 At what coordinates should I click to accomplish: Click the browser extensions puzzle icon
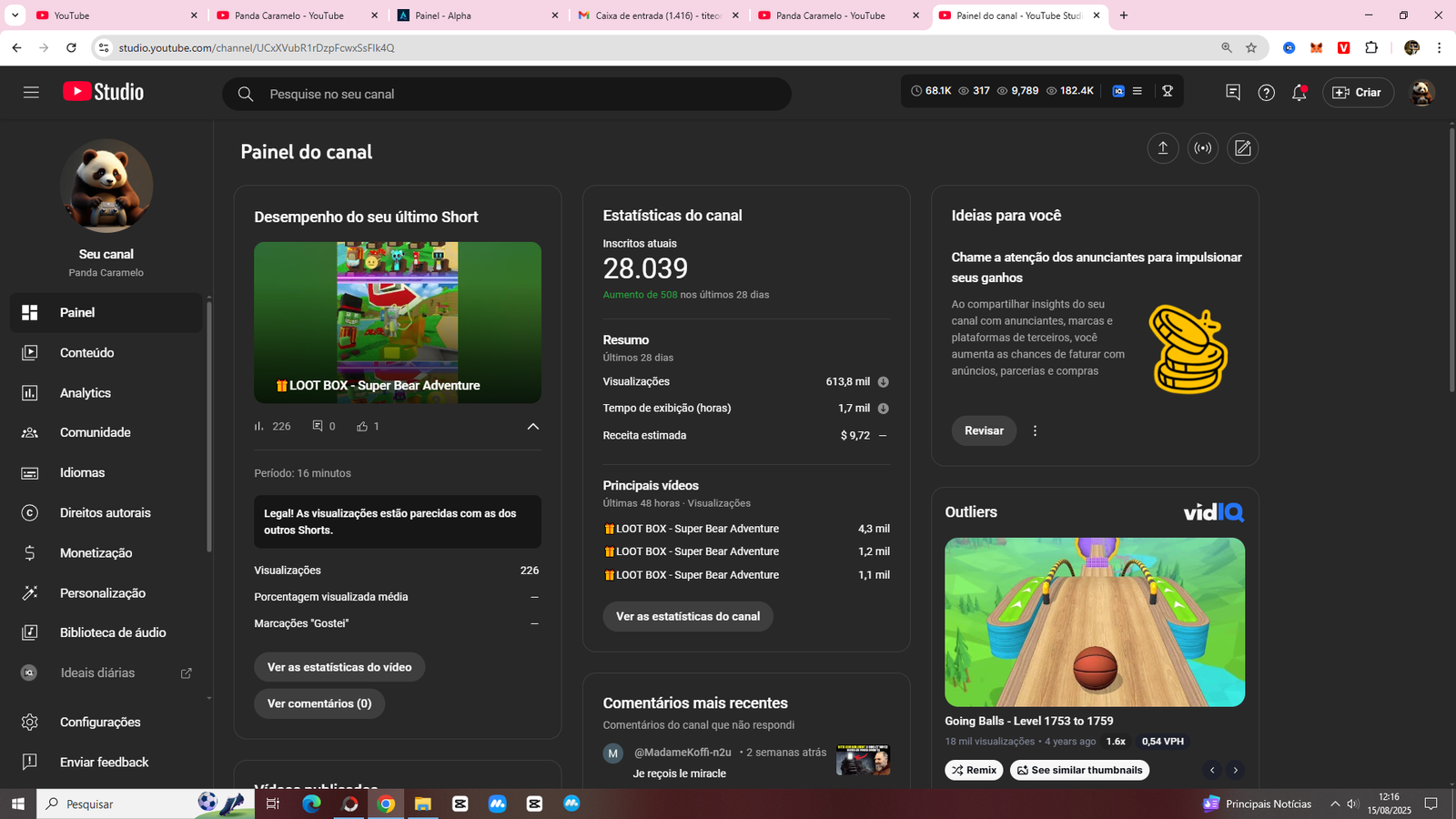pyautogui.click(x=1371, y=47)
